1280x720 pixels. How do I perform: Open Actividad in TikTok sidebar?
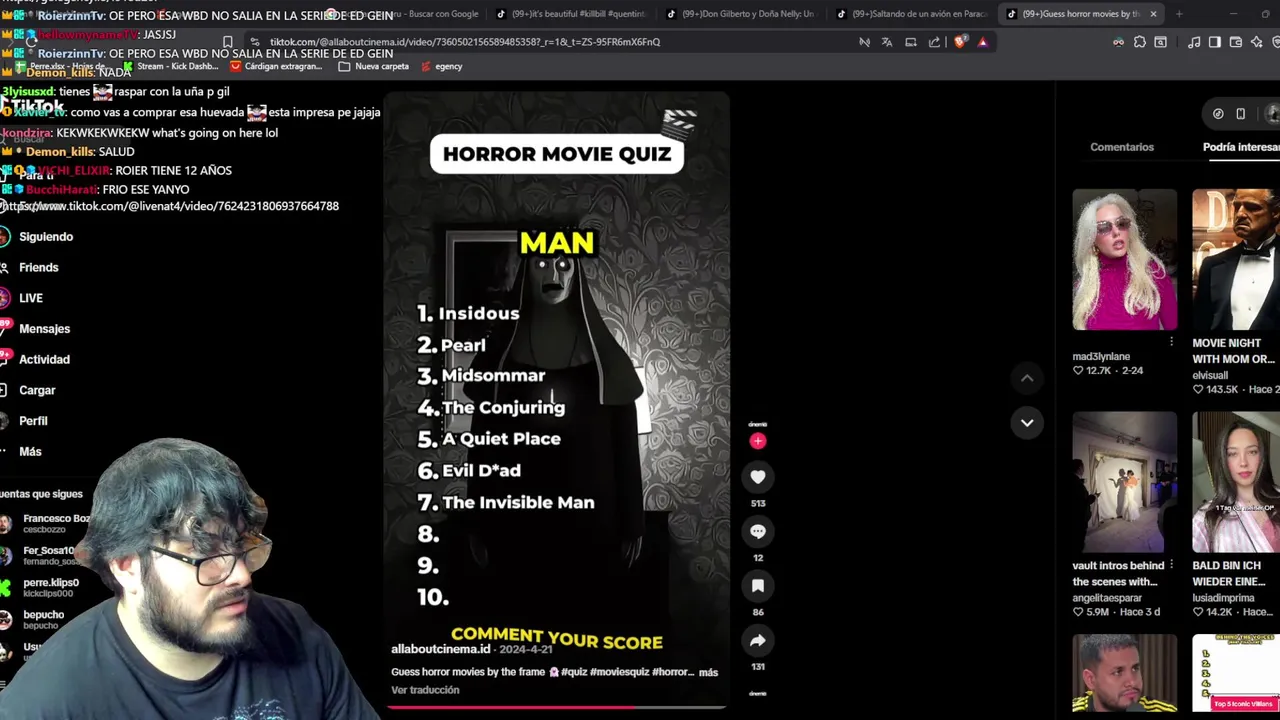pos(44,360)
